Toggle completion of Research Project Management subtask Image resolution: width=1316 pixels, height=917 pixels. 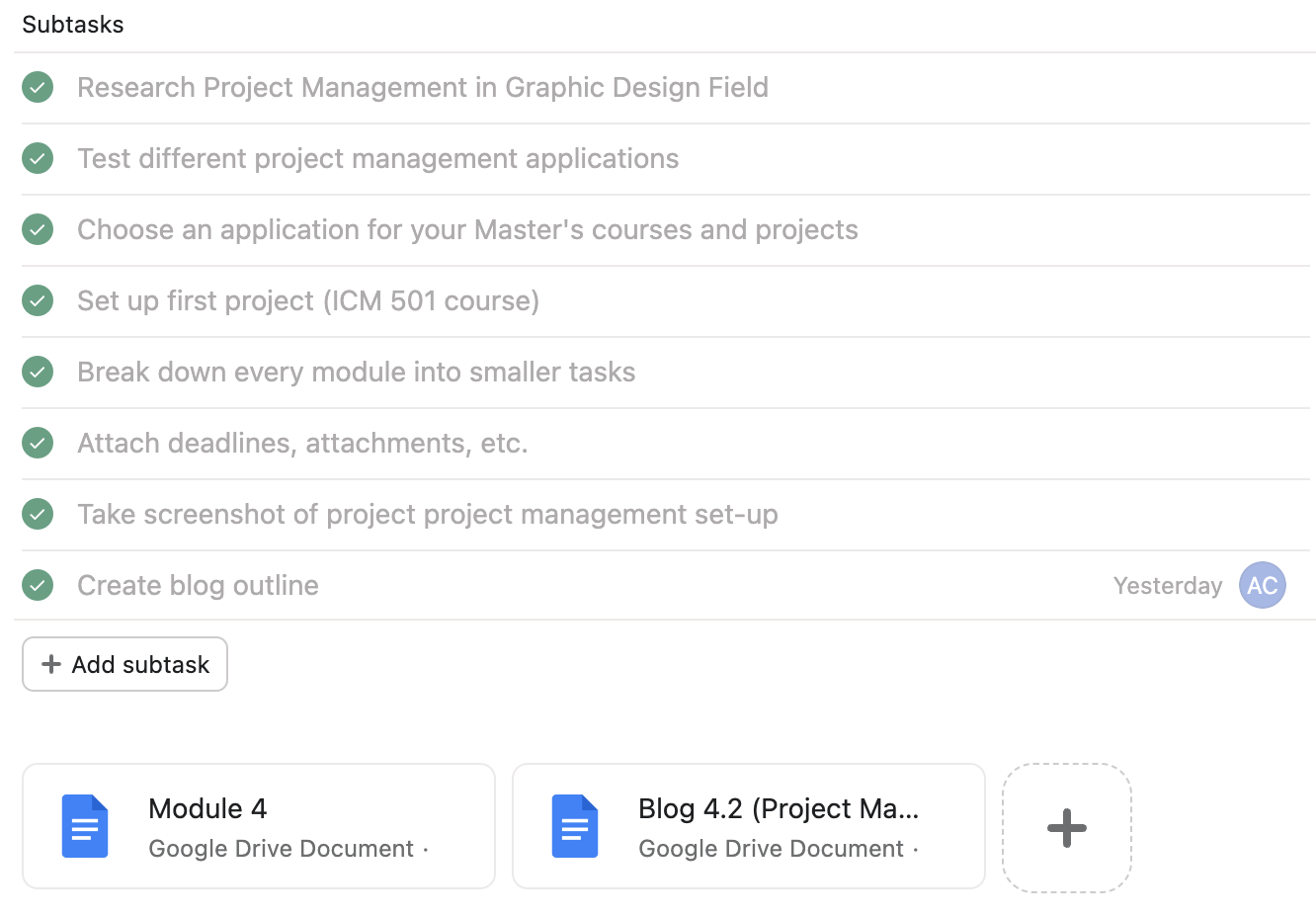point(37,87)
